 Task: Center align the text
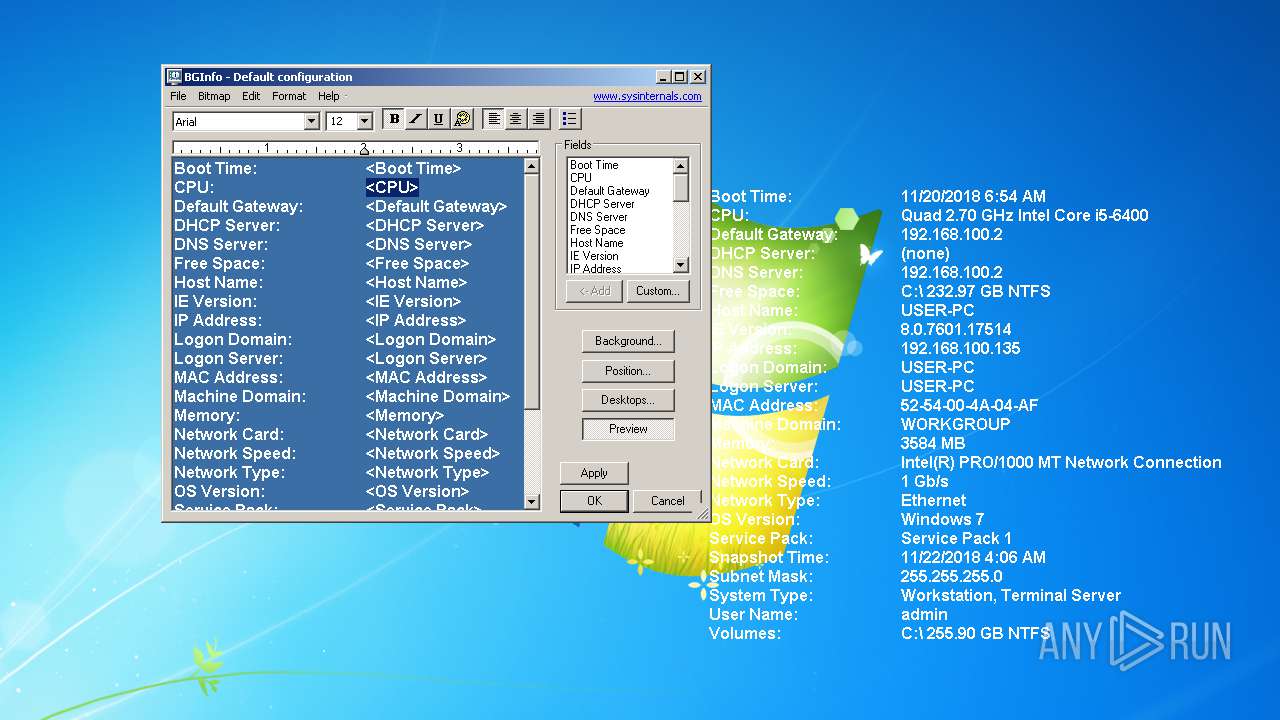516,119
